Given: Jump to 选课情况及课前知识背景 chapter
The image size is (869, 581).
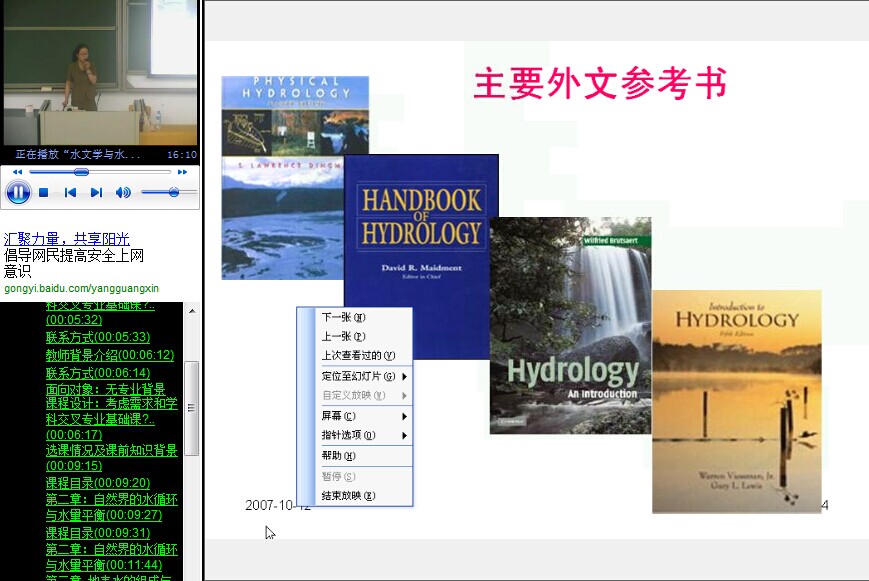Looking at the screenshot, I should click(x=111, y=457).
